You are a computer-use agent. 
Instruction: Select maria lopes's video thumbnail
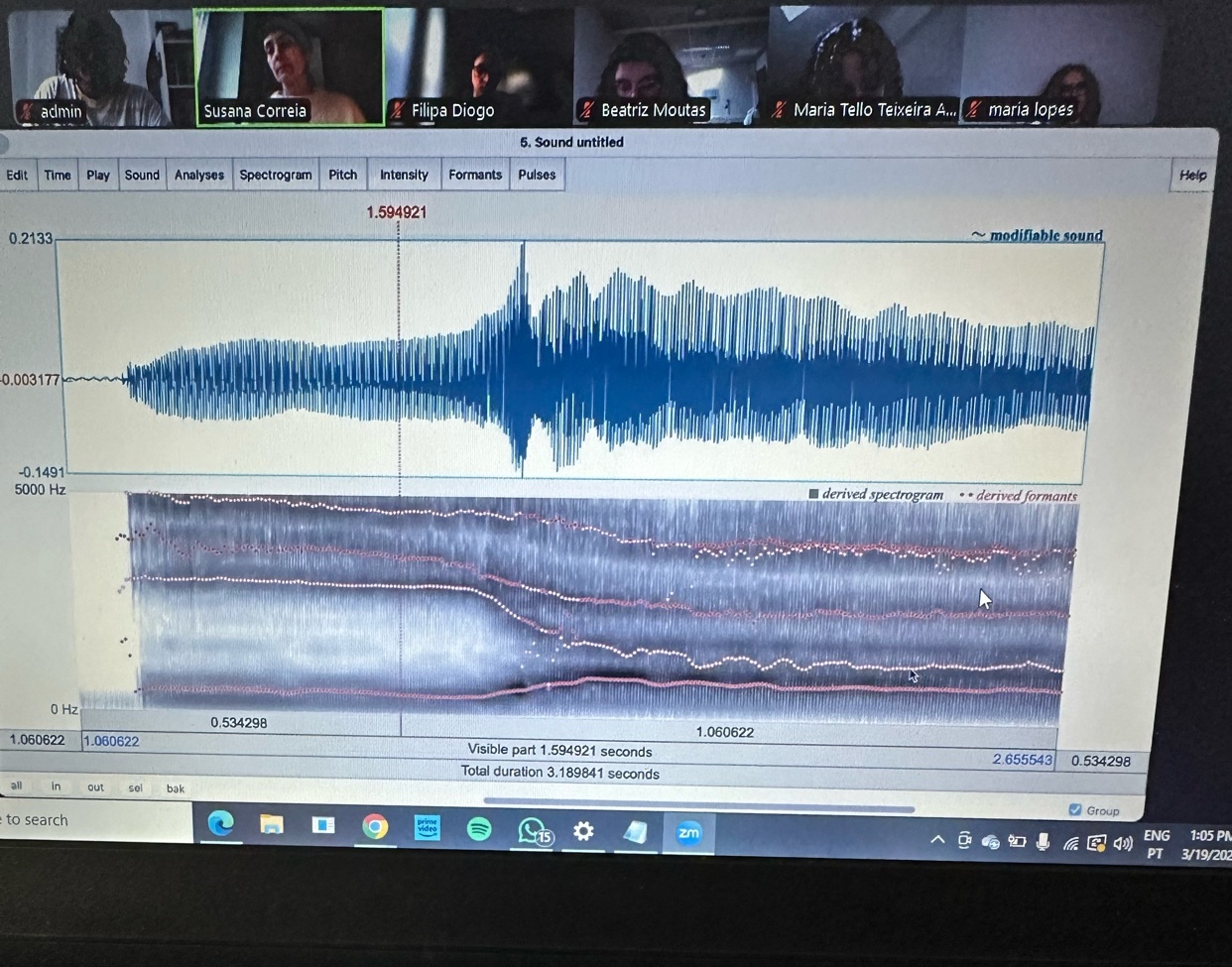[1061, 64]
